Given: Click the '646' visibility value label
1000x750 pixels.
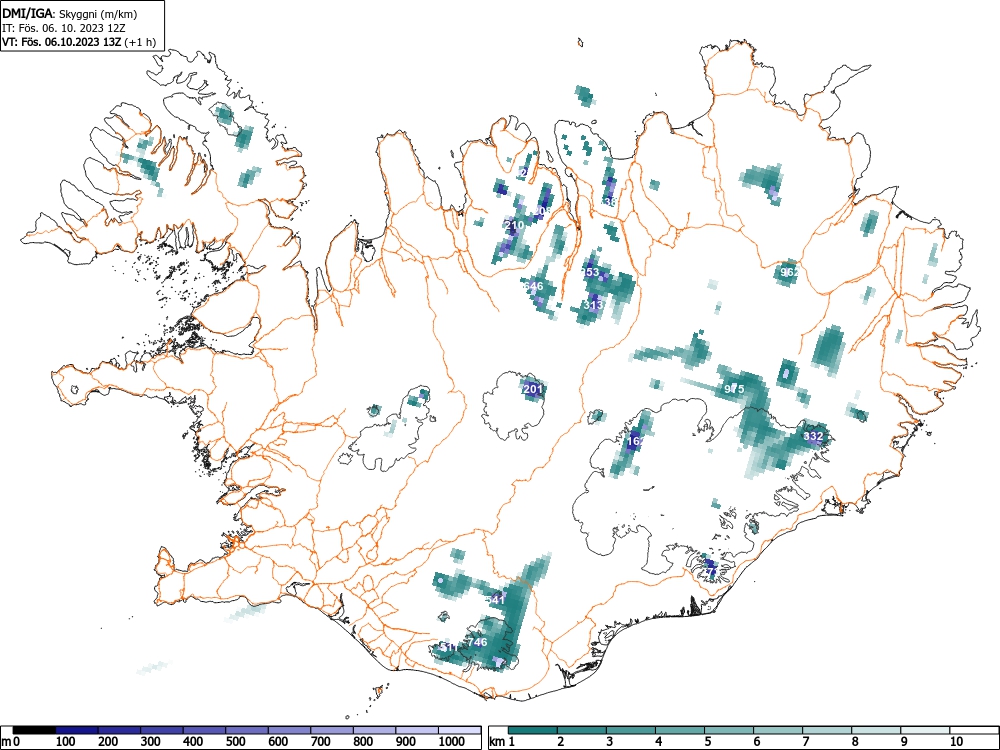Looking at the screenshot, I should (x=533, y=286).
